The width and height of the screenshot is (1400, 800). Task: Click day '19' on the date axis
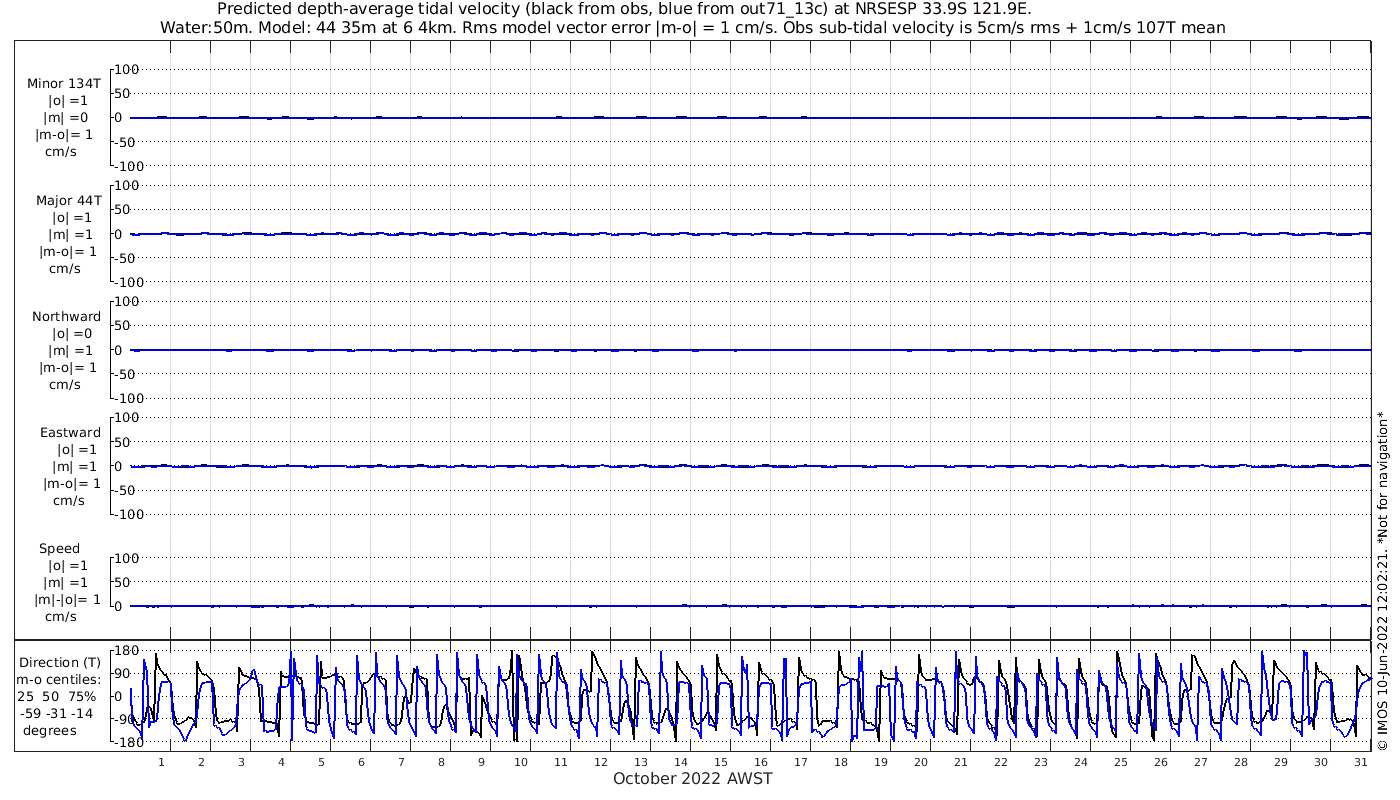[x=881, y=762]
